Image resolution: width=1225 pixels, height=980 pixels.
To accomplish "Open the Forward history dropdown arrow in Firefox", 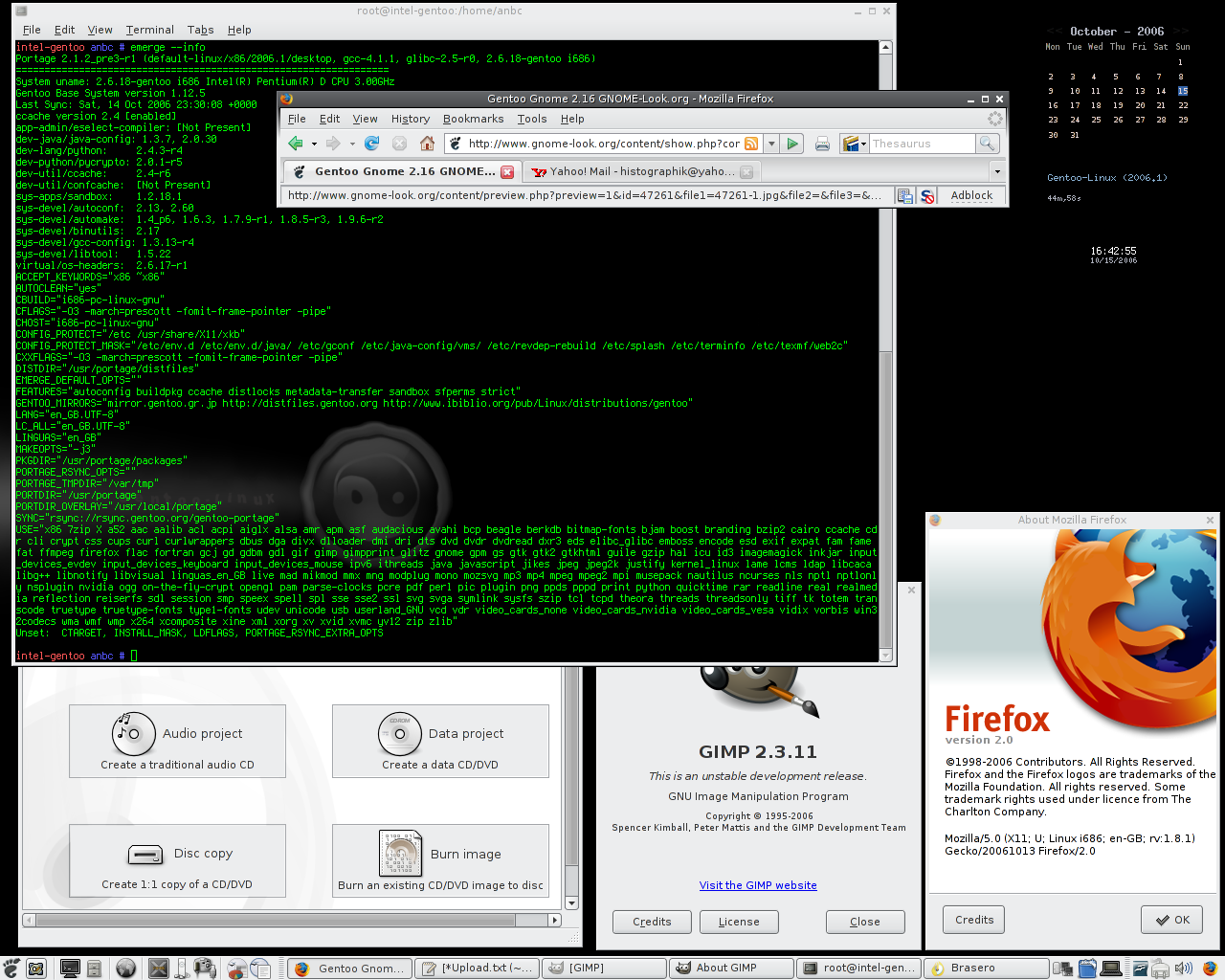I will pyautogui.click(x=351, y=144).
